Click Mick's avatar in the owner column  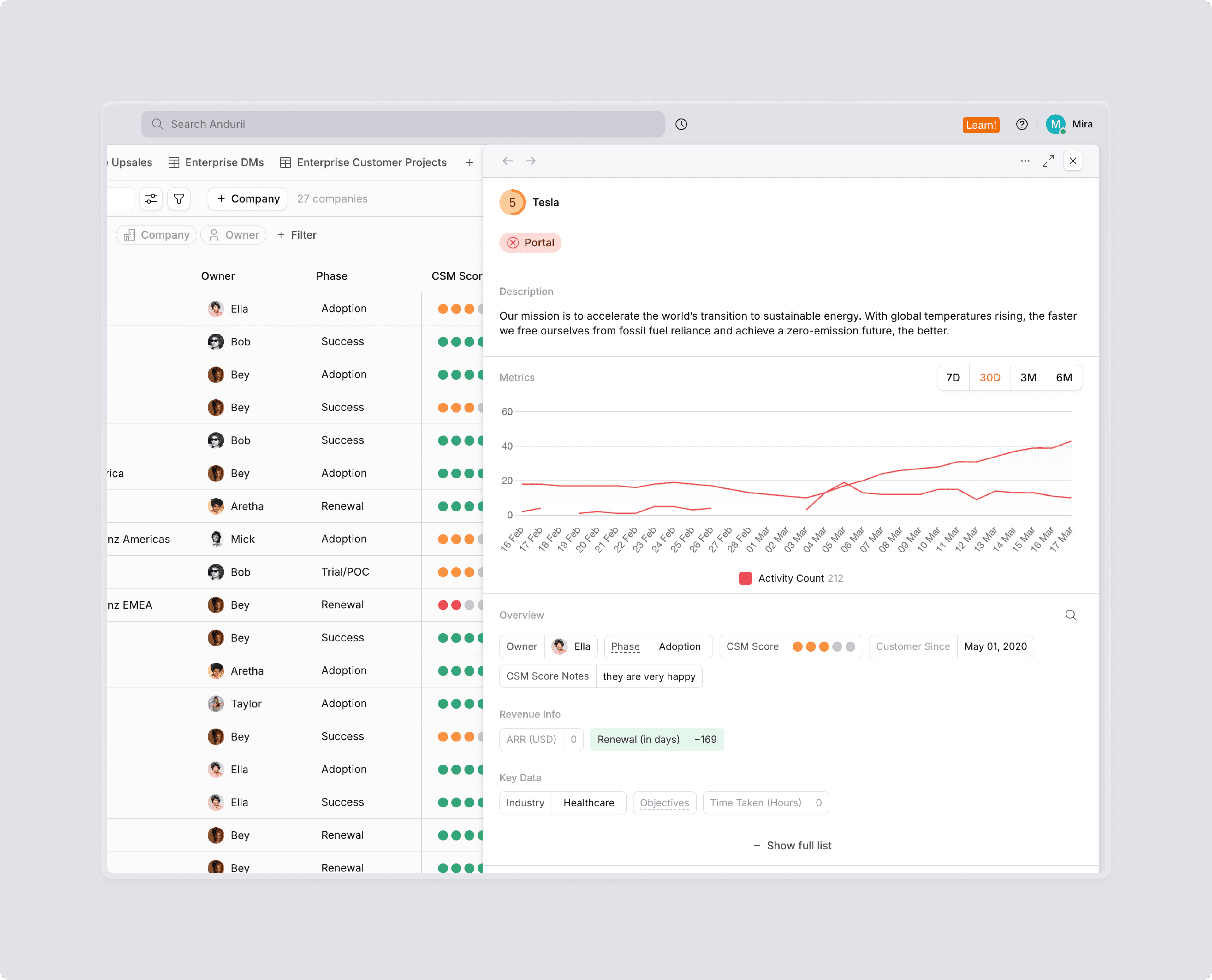pyautogui.click(x=216, y=539)
